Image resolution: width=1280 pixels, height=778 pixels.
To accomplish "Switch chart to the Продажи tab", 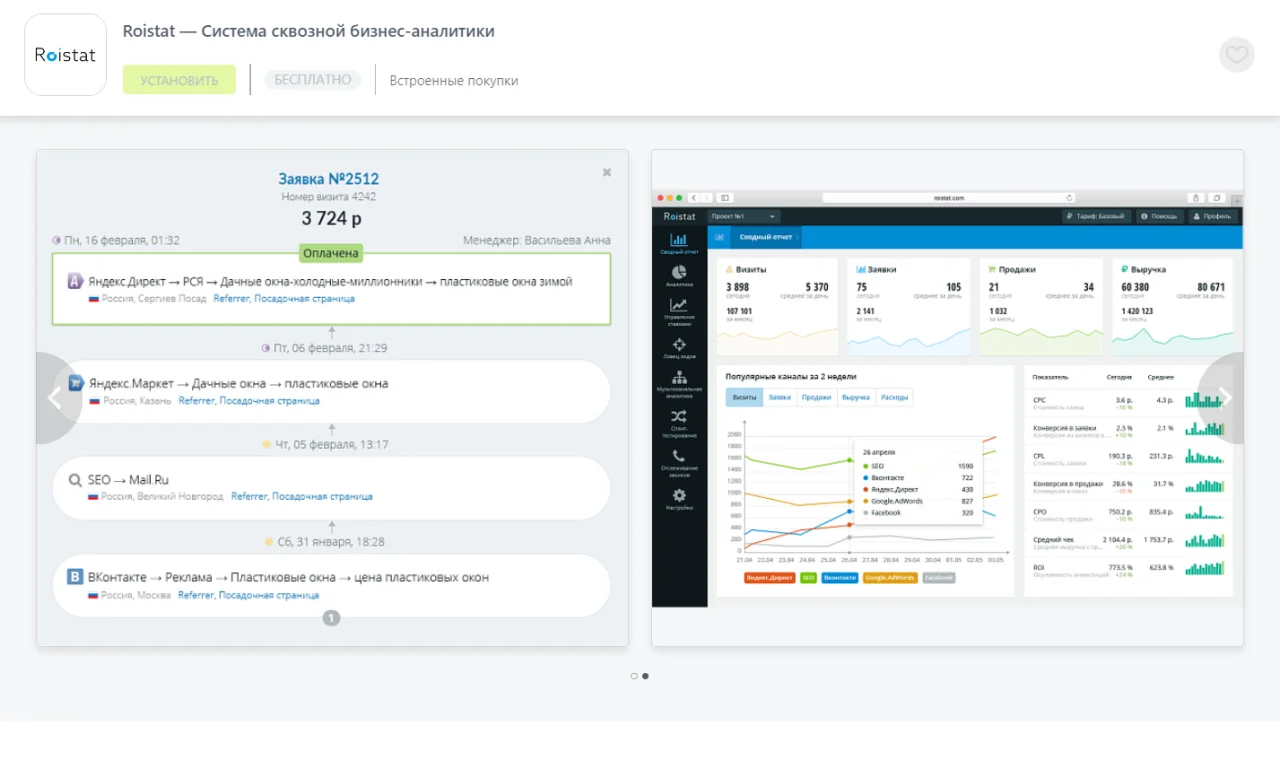I will (x=816, y=397).
